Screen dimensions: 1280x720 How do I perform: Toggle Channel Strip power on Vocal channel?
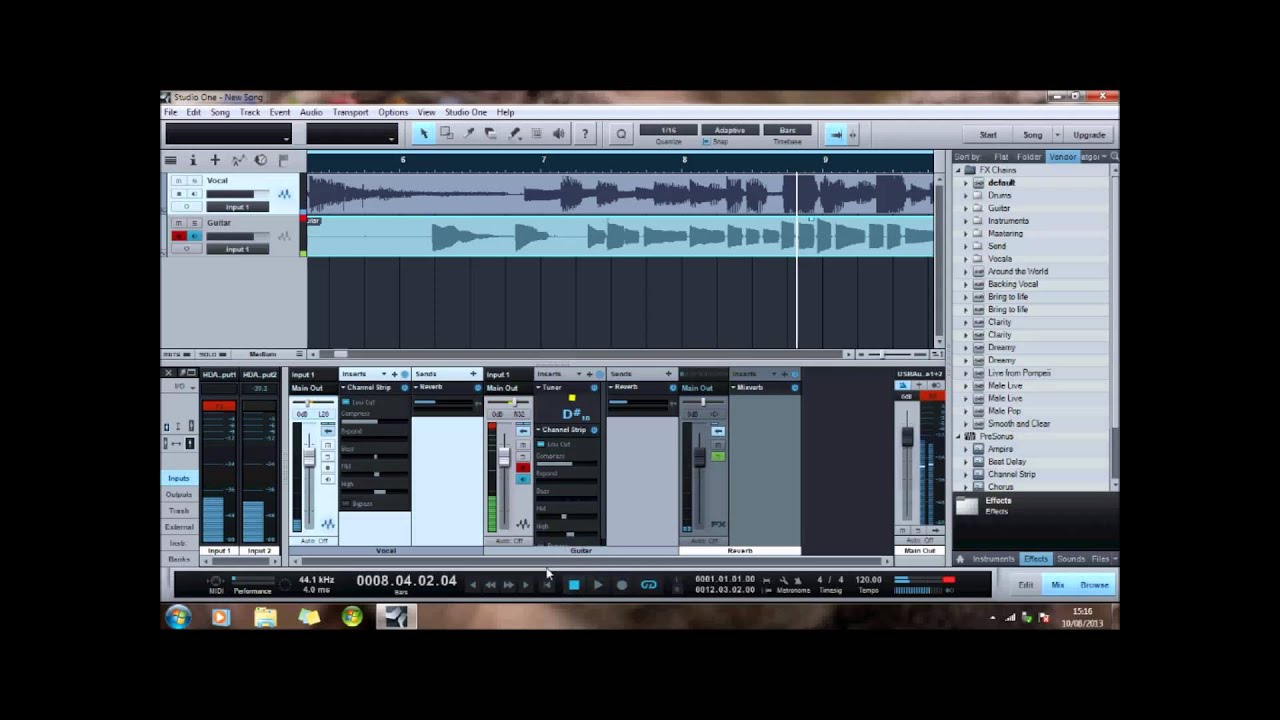405,388
